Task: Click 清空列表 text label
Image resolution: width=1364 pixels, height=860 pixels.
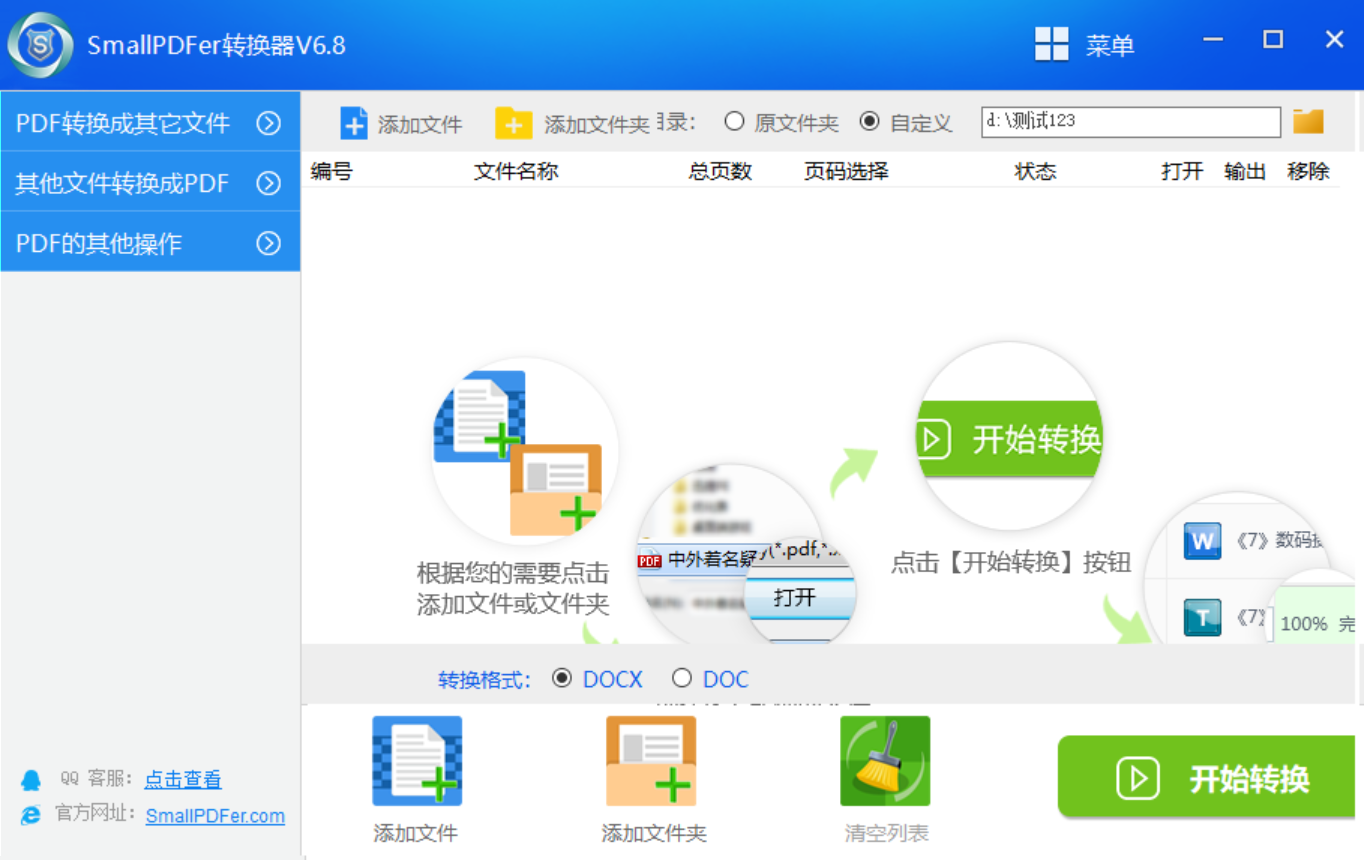Action: (x=886, y=833)
